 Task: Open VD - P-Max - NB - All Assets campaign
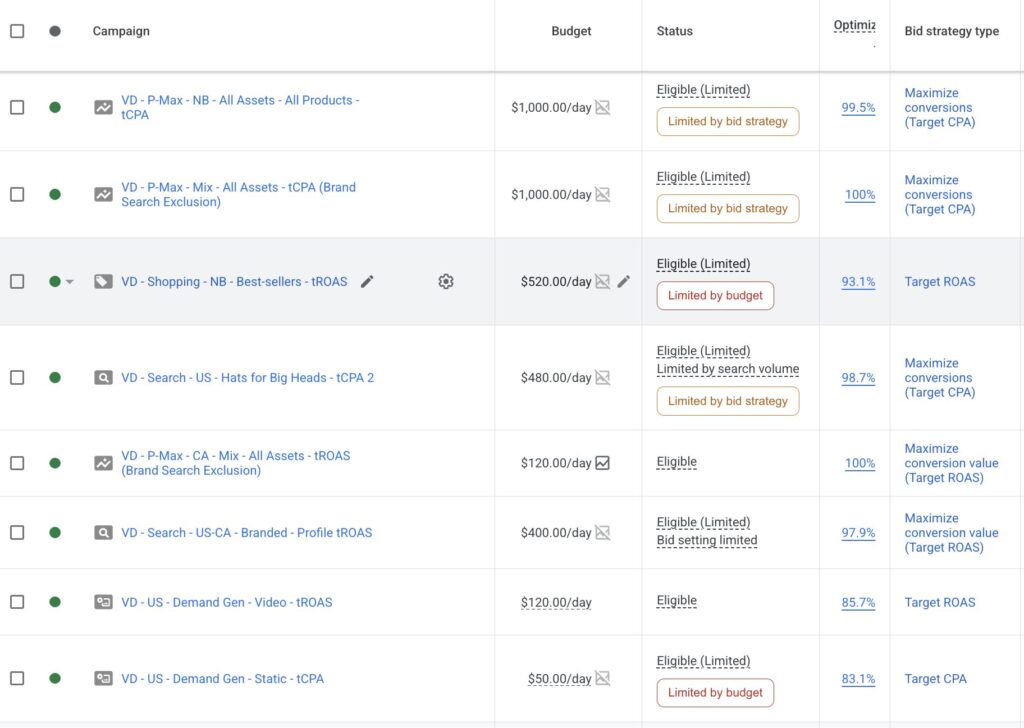[240, 107]
